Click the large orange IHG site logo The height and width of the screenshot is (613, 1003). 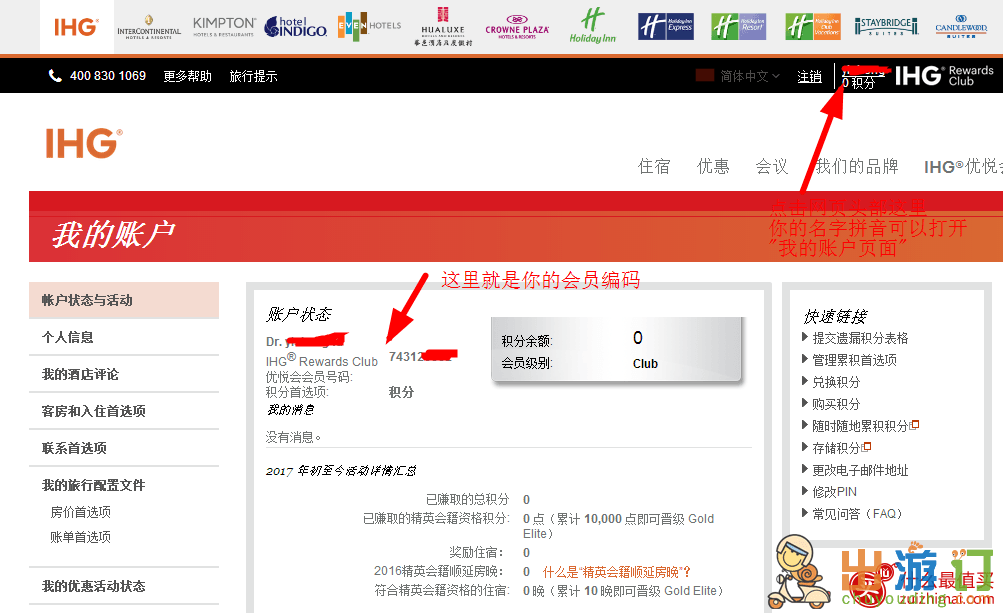coord(83,143)
